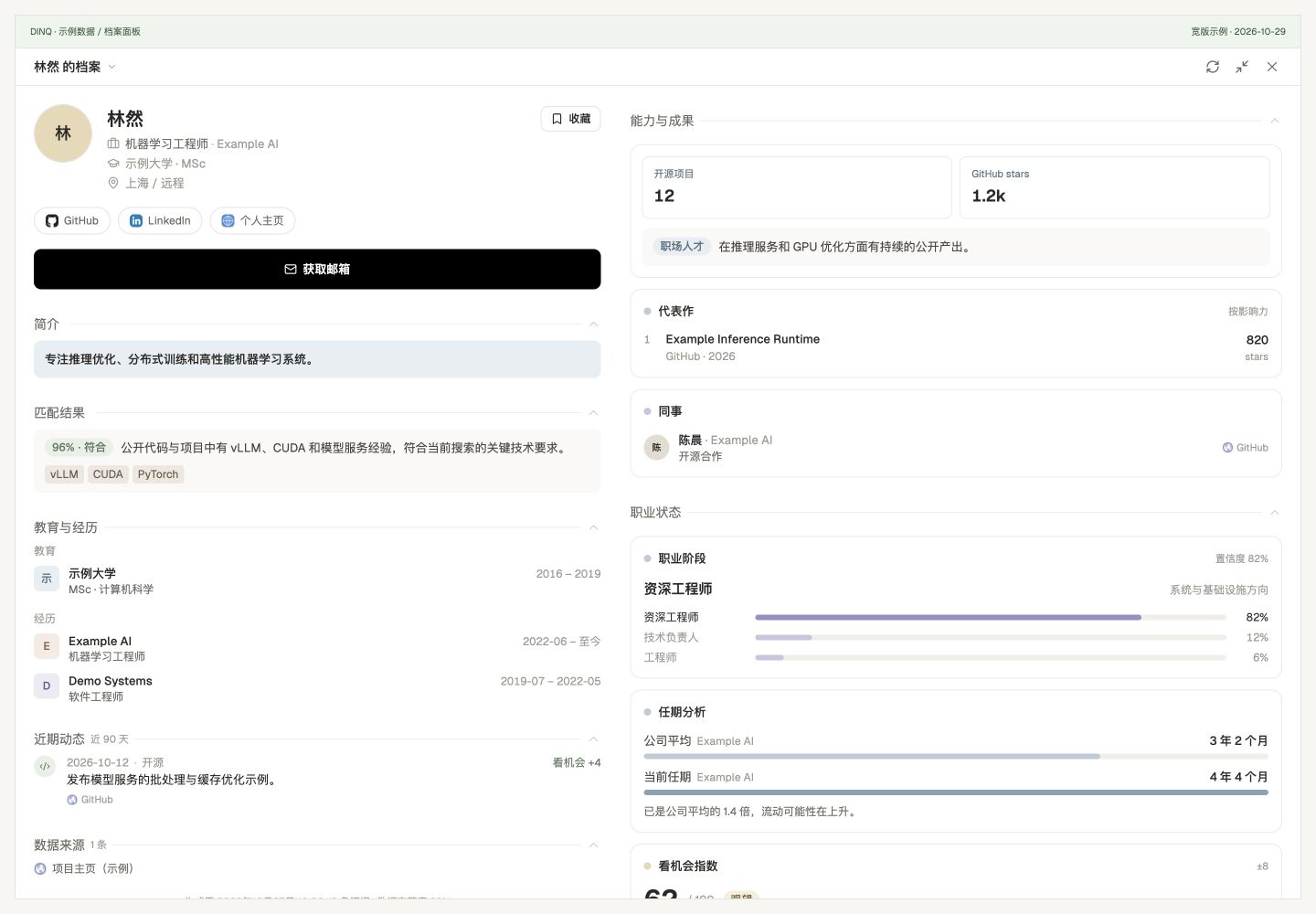Collapse the 简介 section

pyautogui.click(x=593, y=324)
